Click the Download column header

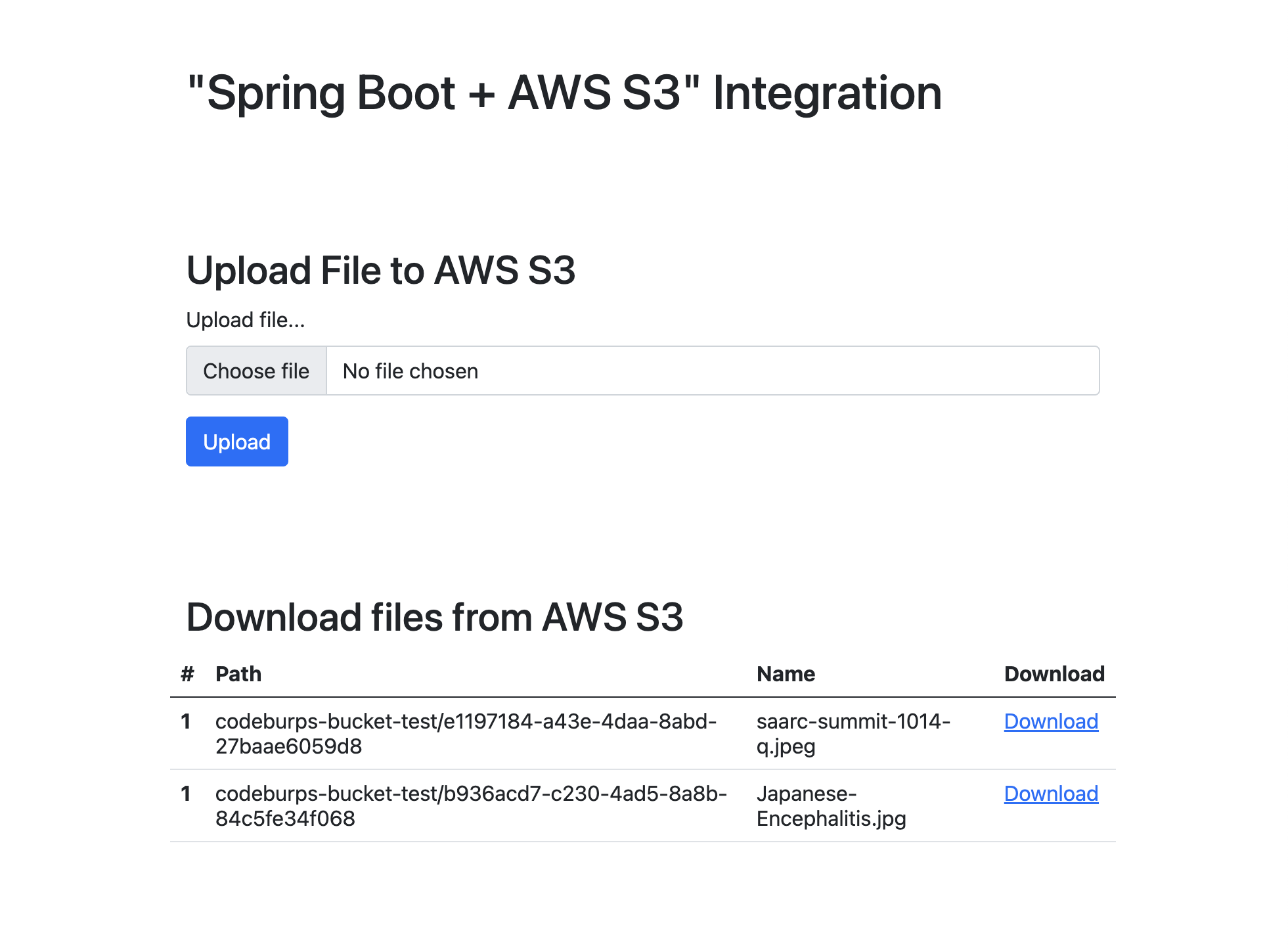click(x=1054, y=674)
